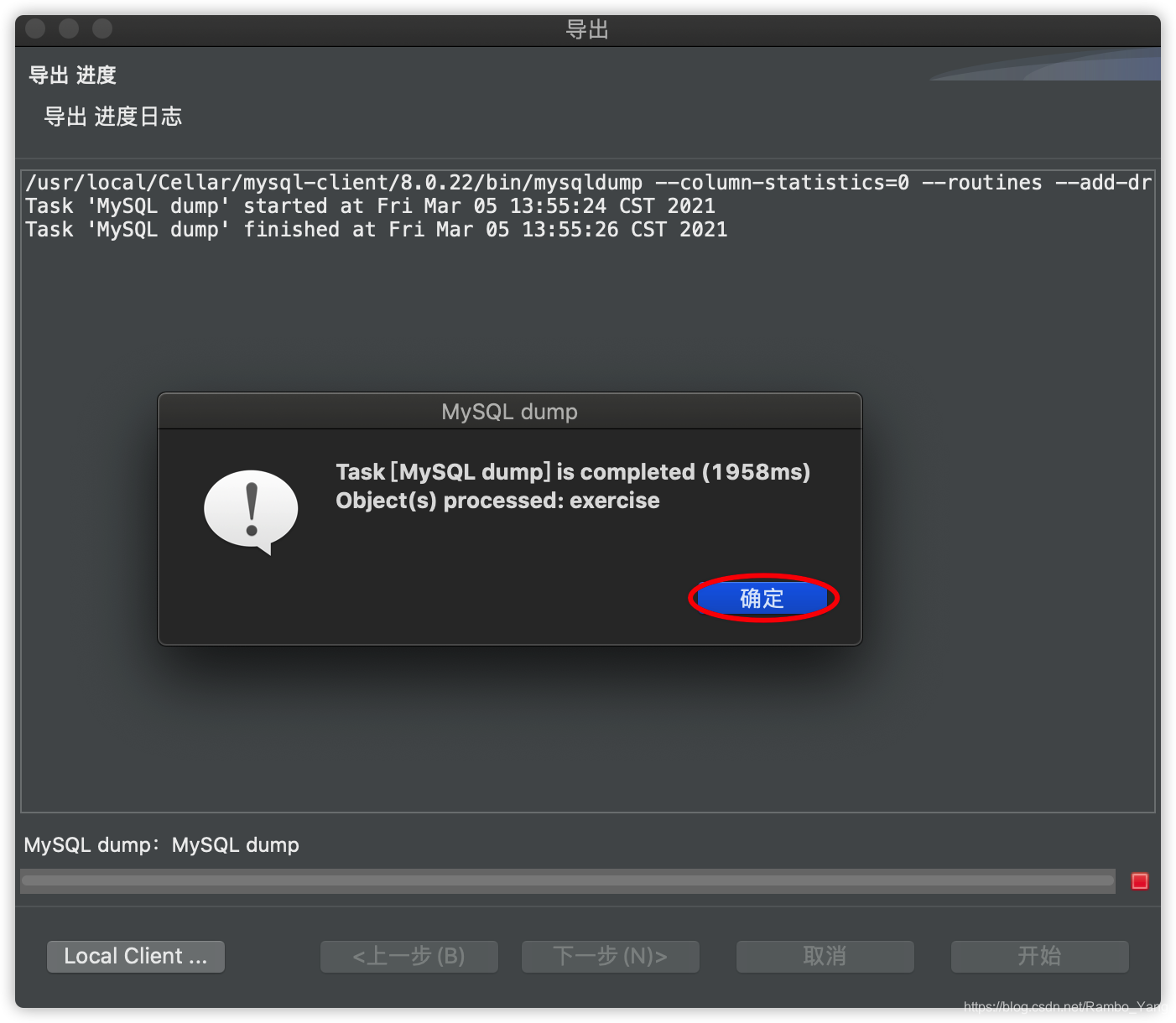The image size is (1176, 1023).
Task: Click the mysqldump command line in the log
Action: pos(587,182)
